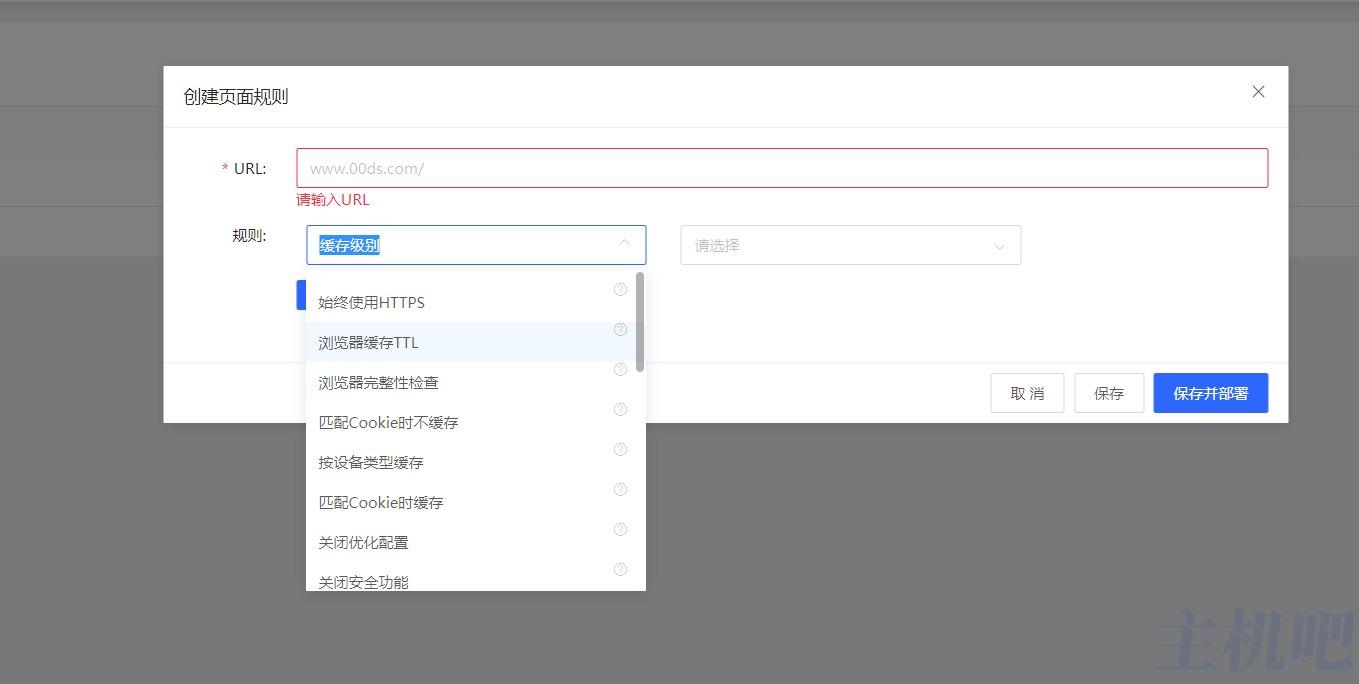The width and height of the screenshot is (1359, 684).
Task: Click the 缓存级别 dropdown up arrow
Action: click(624, 244)
